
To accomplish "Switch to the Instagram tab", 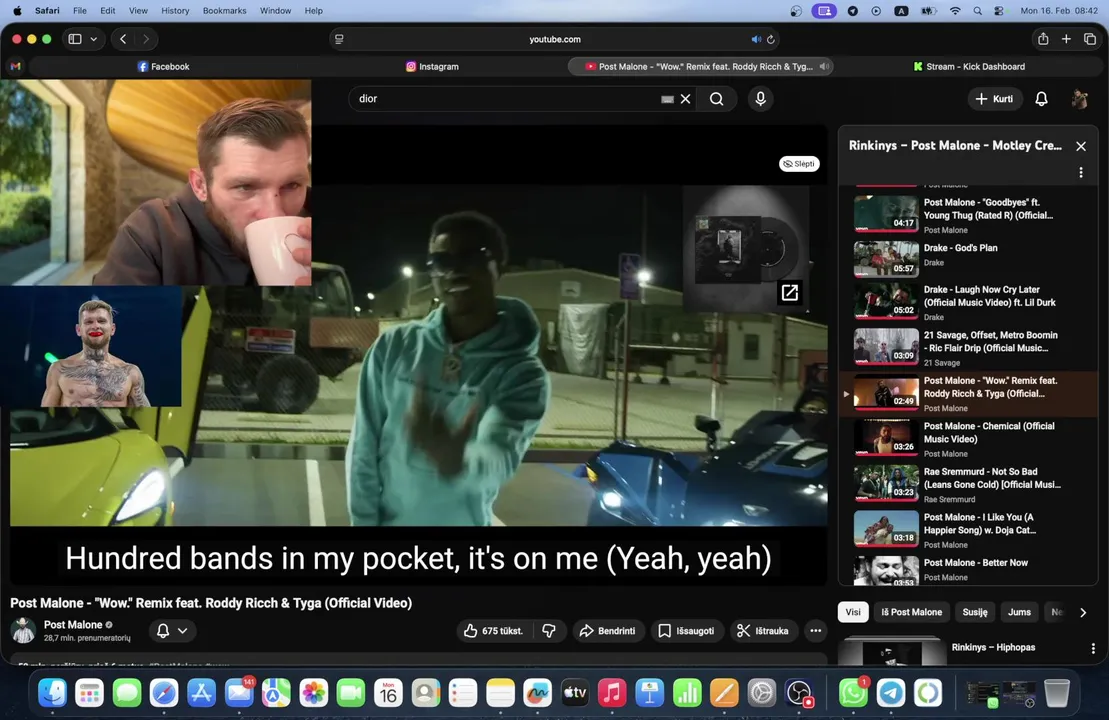I will tap(432, 66).
